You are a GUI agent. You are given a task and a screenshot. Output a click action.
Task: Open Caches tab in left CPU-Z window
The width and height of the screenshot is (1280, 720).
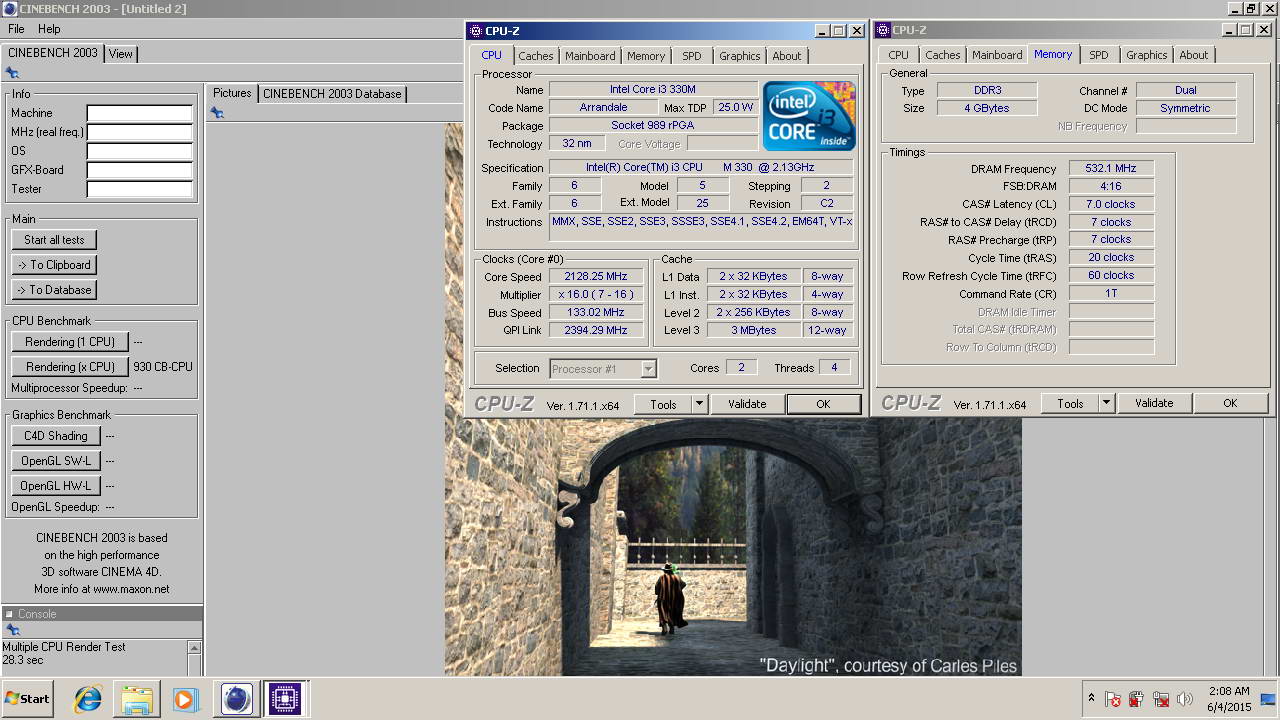536,56
